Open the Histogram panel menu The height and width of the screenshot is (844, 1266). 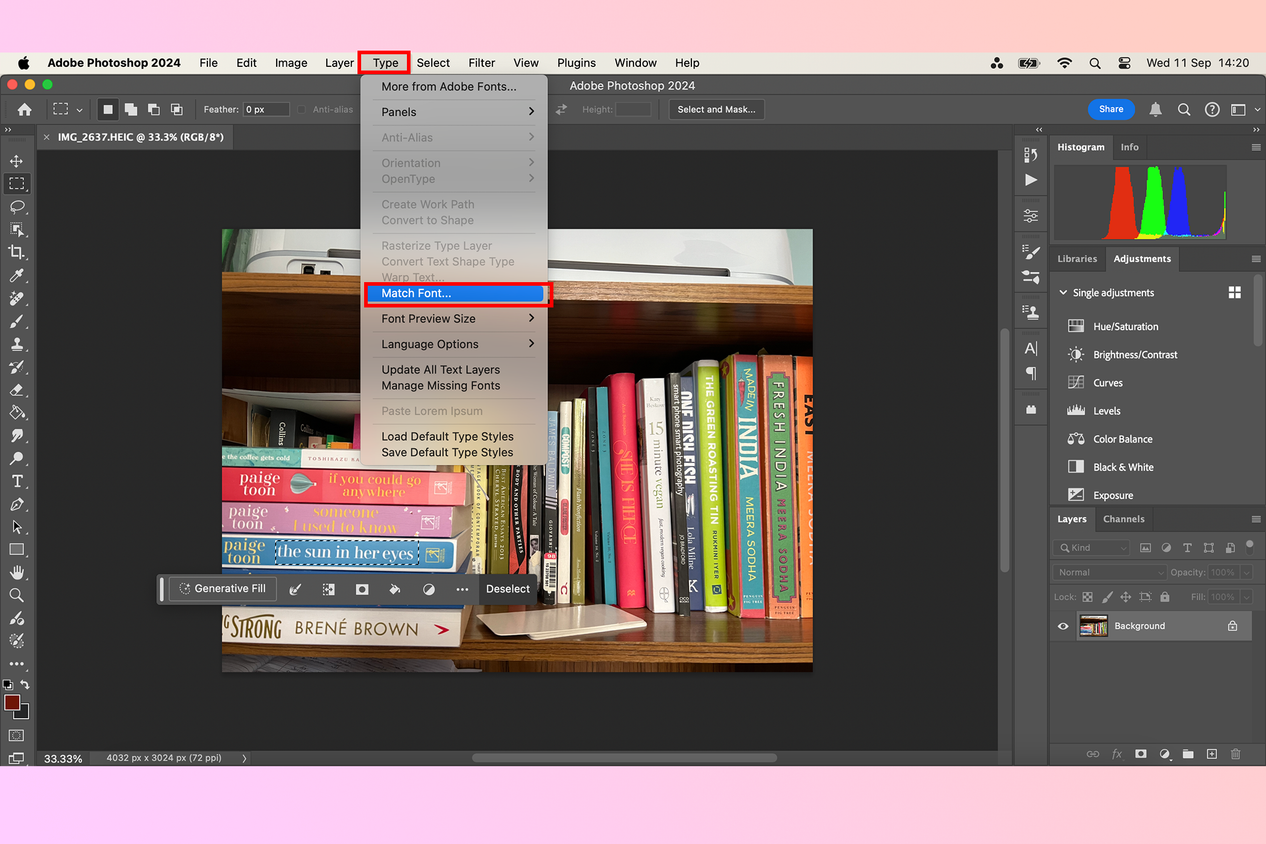(1256, 147)
